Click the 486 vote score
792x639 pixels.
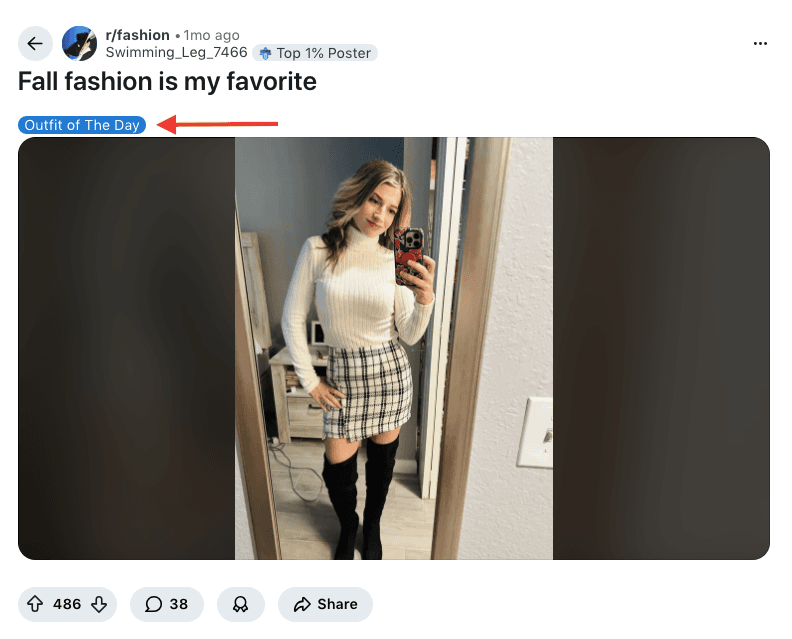coord(67,604)
